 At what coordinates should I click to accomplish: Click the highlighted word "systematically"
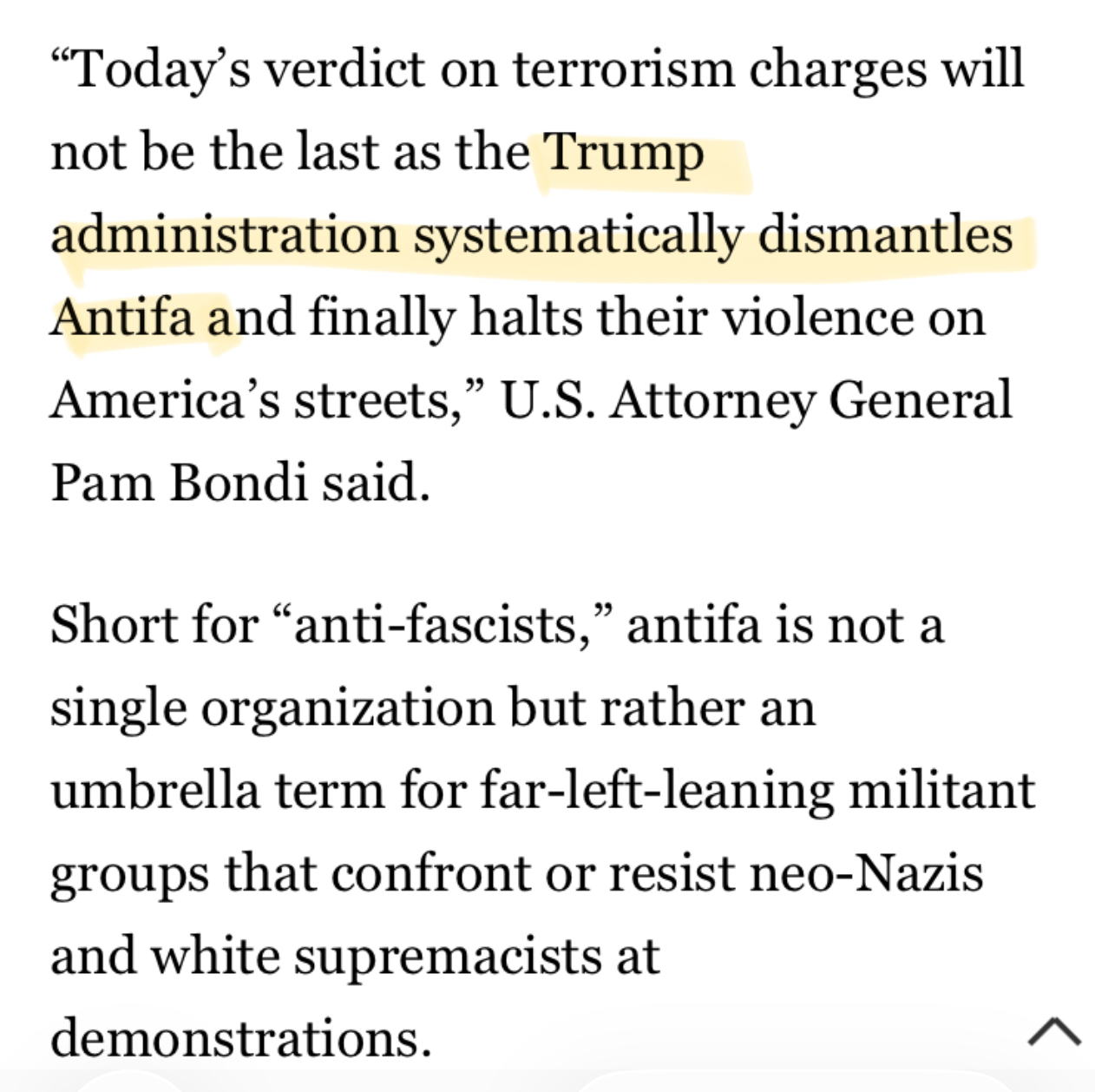pos(578,236)
